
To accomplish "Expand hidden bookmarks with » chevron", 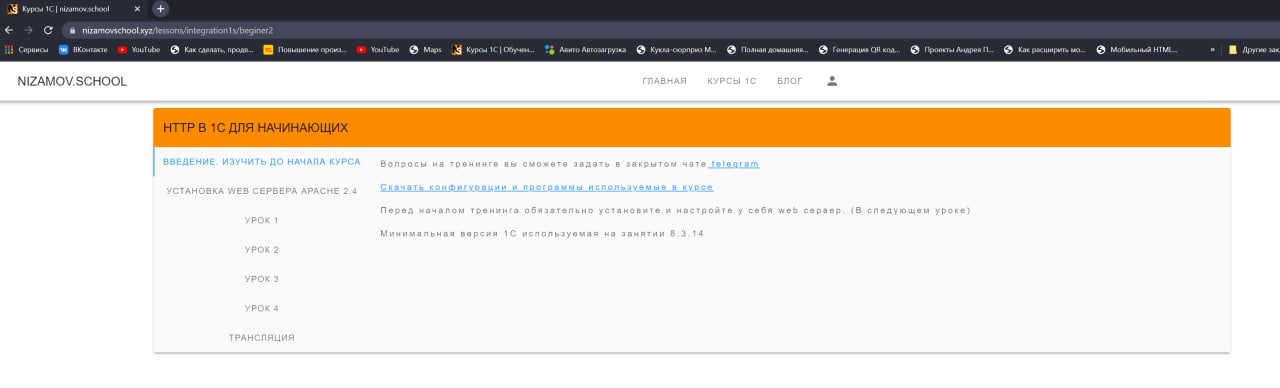I will pyautogui.click(x=1213, y=49).
